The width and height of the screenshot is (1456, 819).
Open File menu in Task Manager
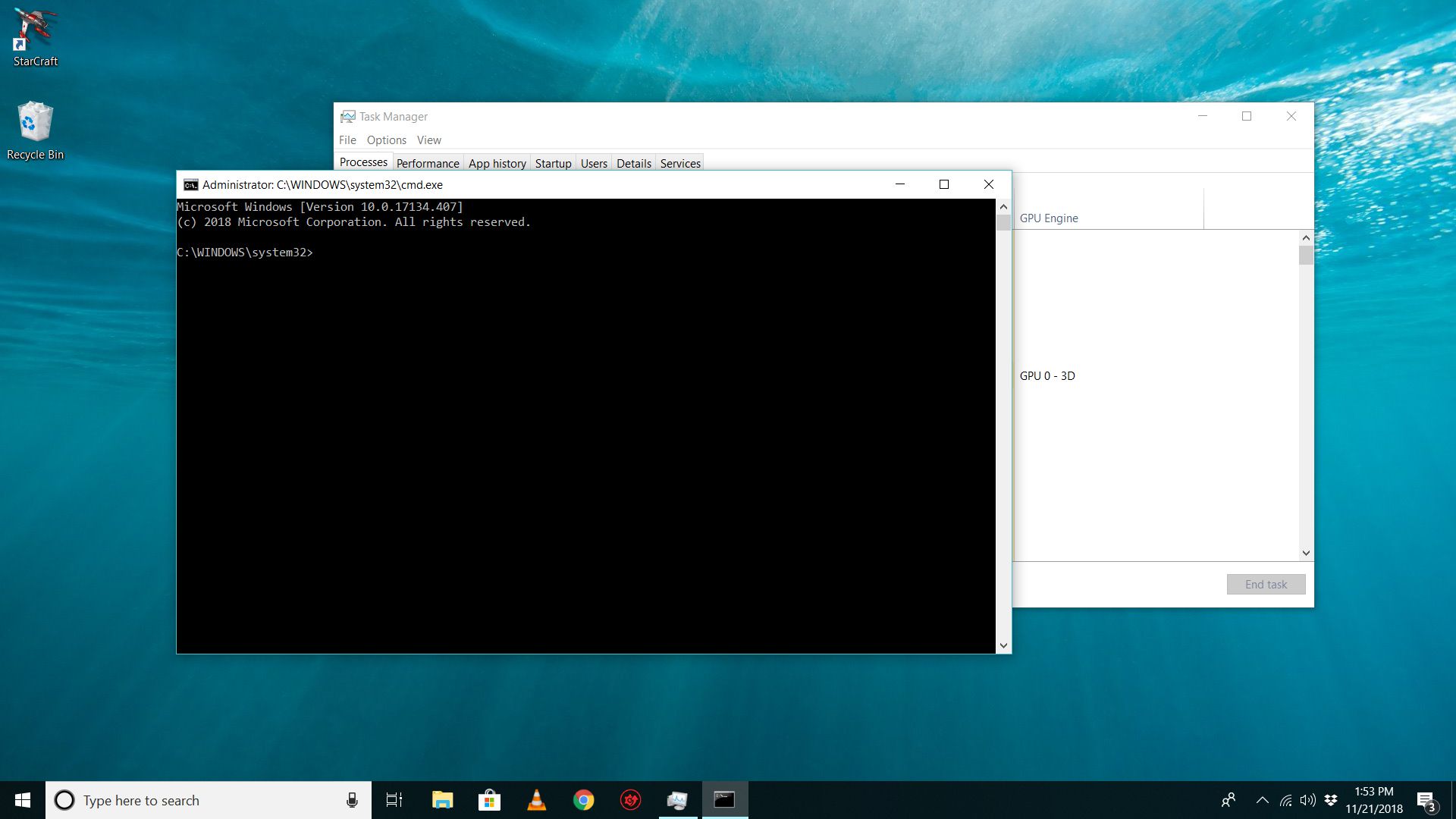(347, 139)
